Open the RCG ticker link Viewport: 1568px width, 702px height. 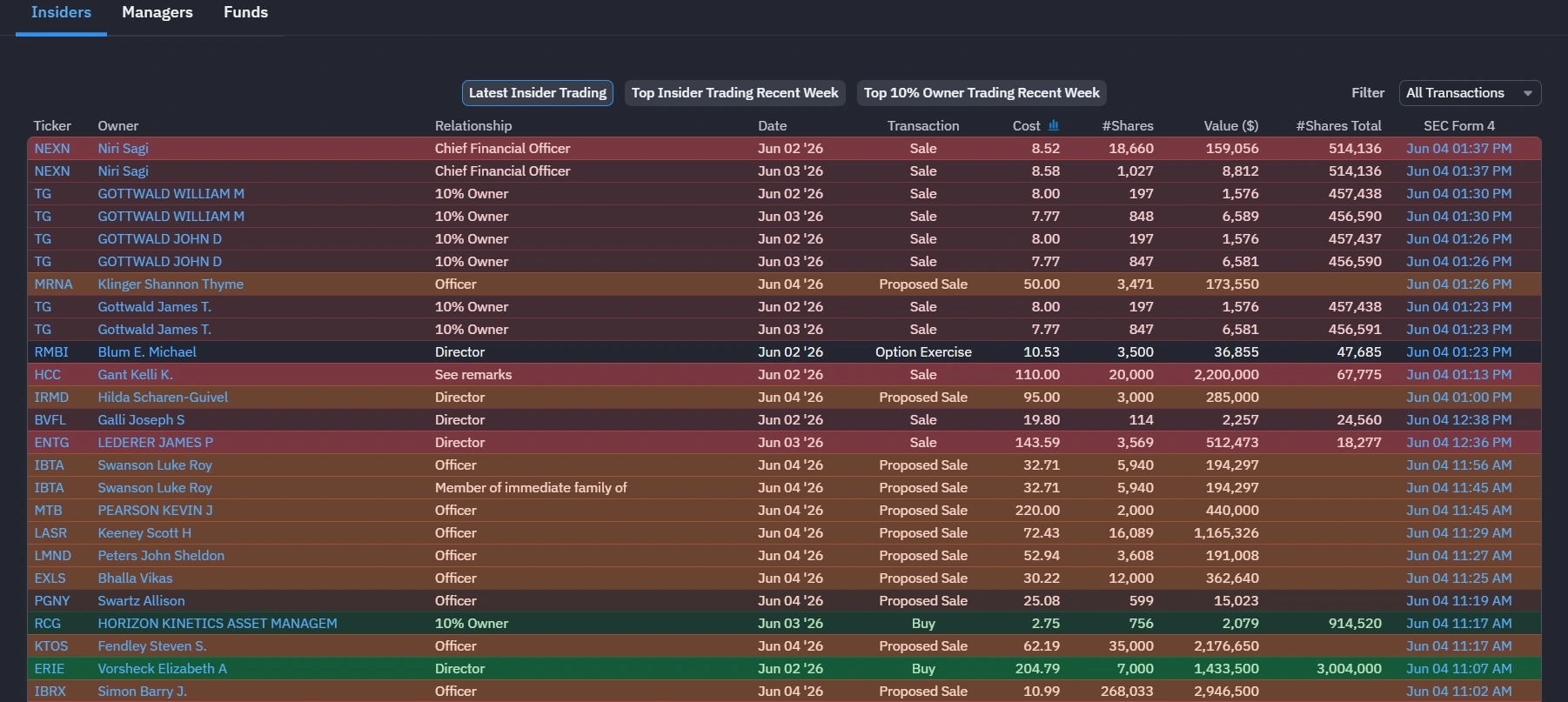tap(48, 624)
